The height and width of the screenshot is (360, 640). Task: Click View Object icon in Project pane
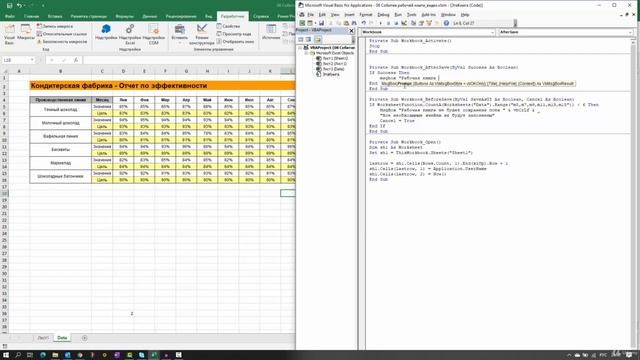tap(309, 40)
